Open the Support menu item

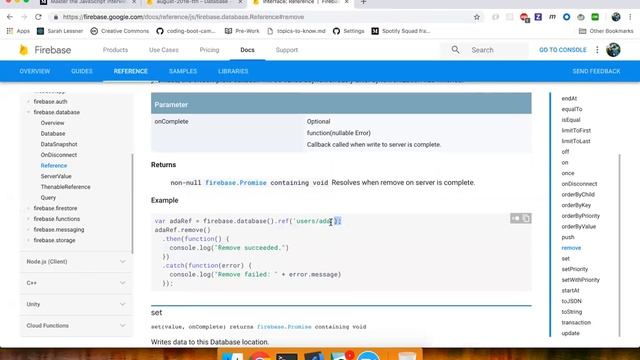[287, 50]
